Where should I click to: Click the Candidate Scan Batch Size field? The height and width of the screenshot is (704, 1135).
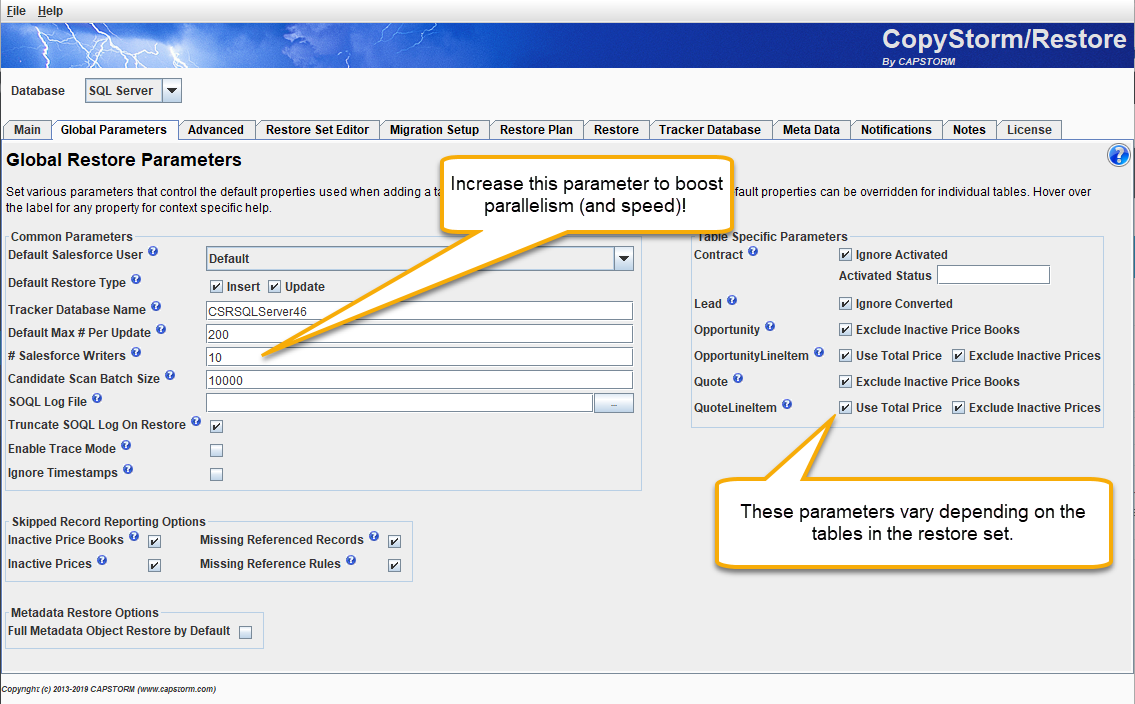click(419, 381)
